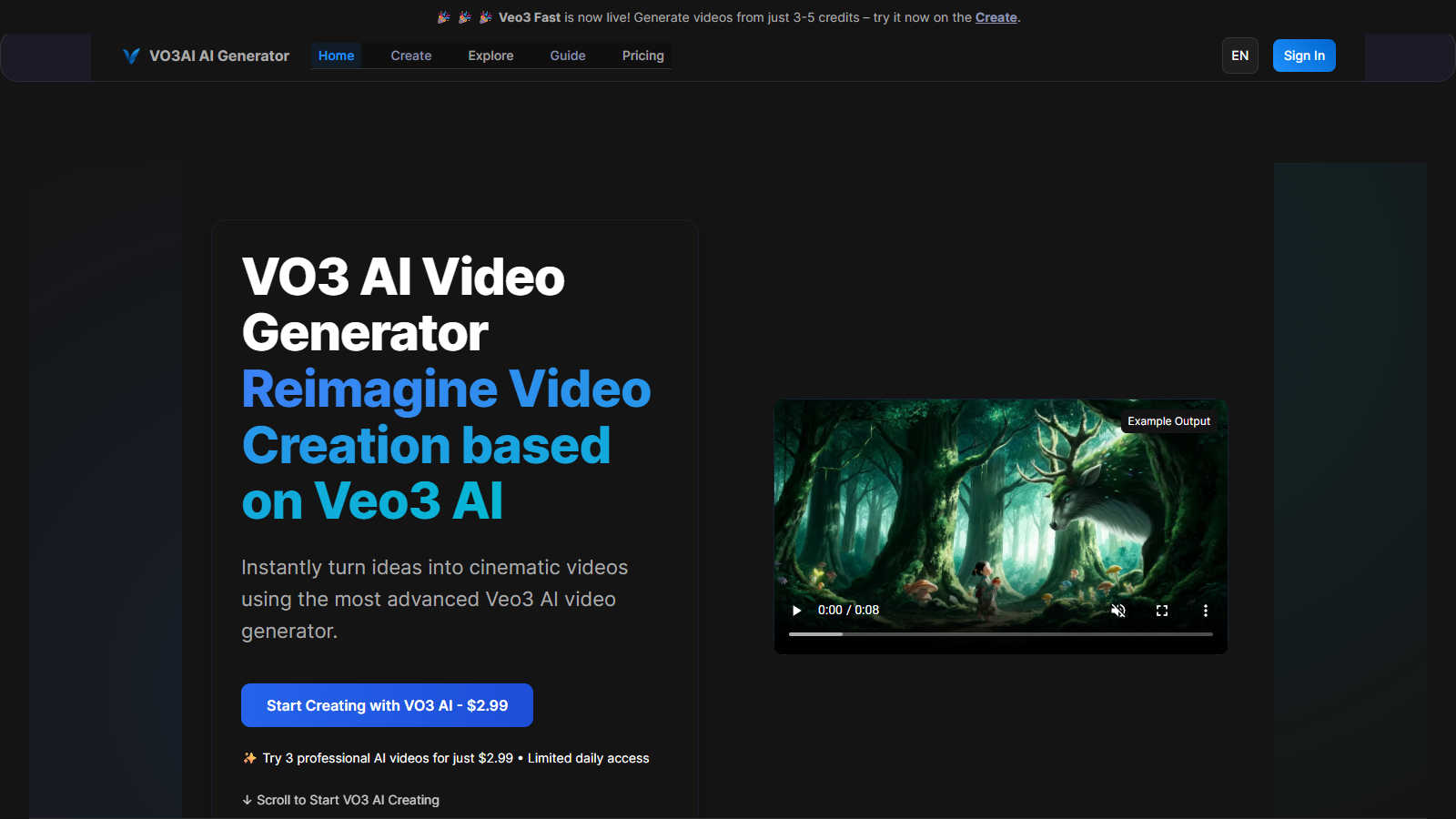
Task: Open the EN language selector
Action: pyautogui.click(x=1240, y=56)
